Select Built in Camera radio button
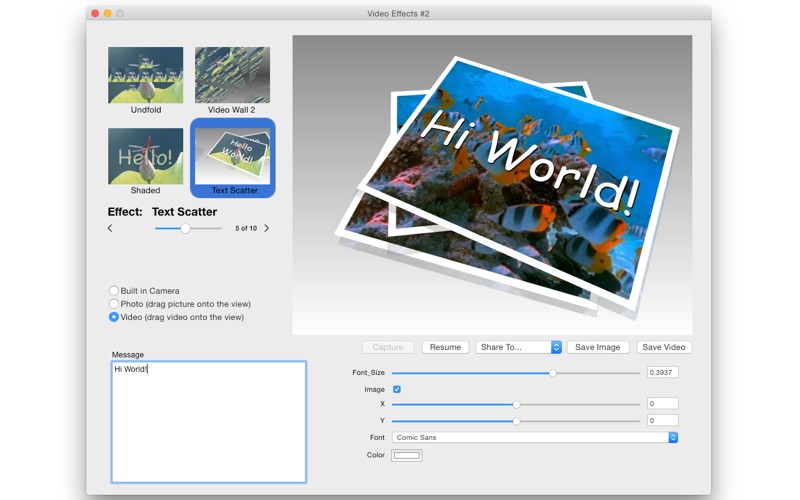This screenshot has width=800, height=500. pyautogui.click(x=114, y=291)
